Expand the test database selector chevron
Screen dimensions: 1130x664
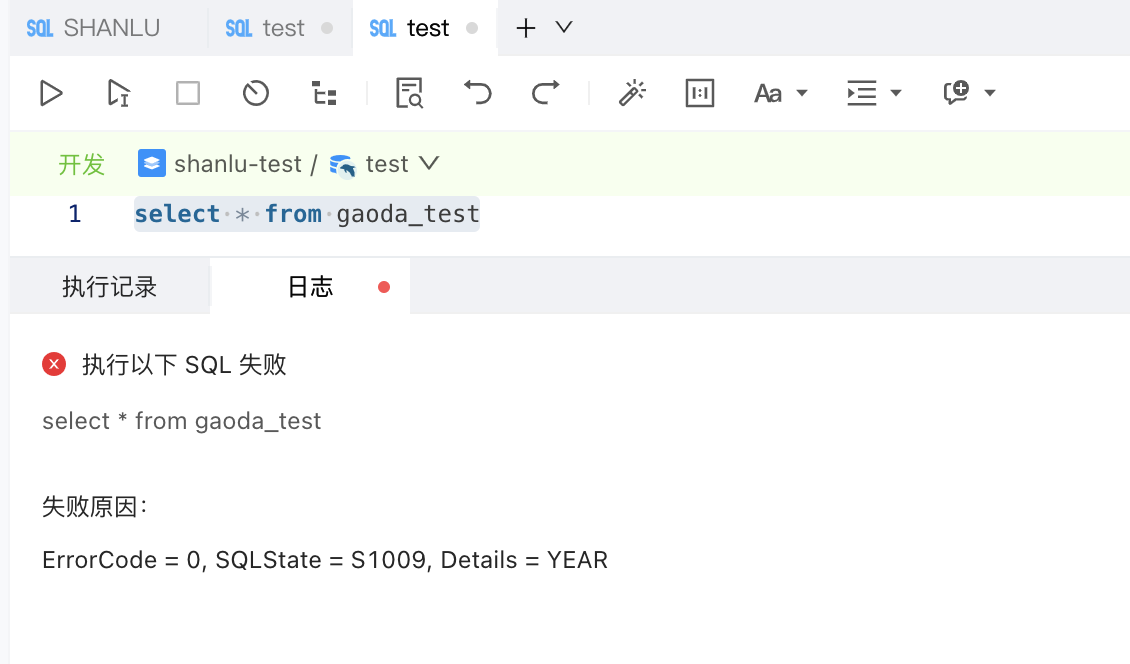pyautogui.click(x=430, y=163)
